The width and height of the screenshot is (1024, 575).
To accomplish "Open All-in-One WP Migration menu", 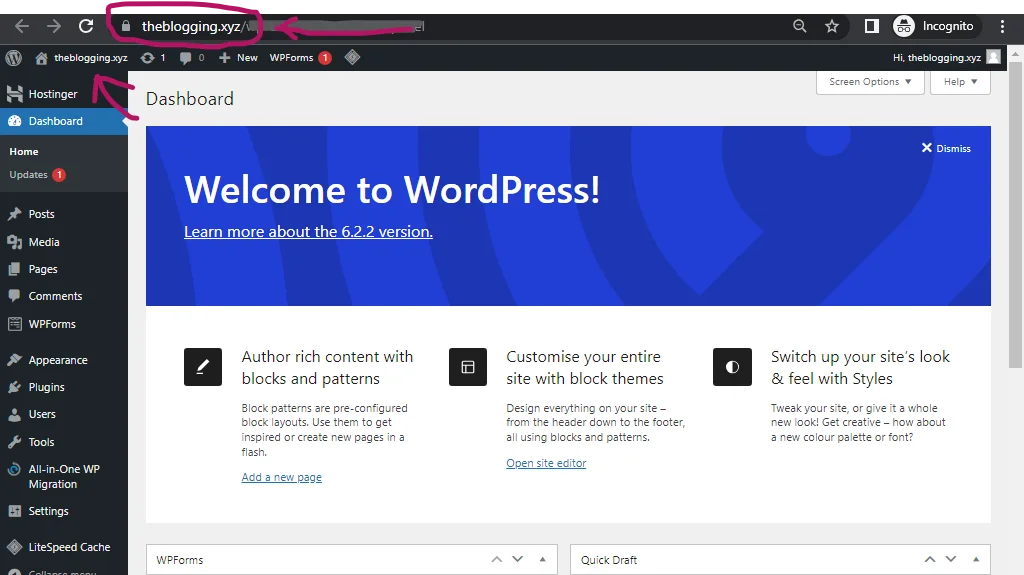I will click(64, 476).
